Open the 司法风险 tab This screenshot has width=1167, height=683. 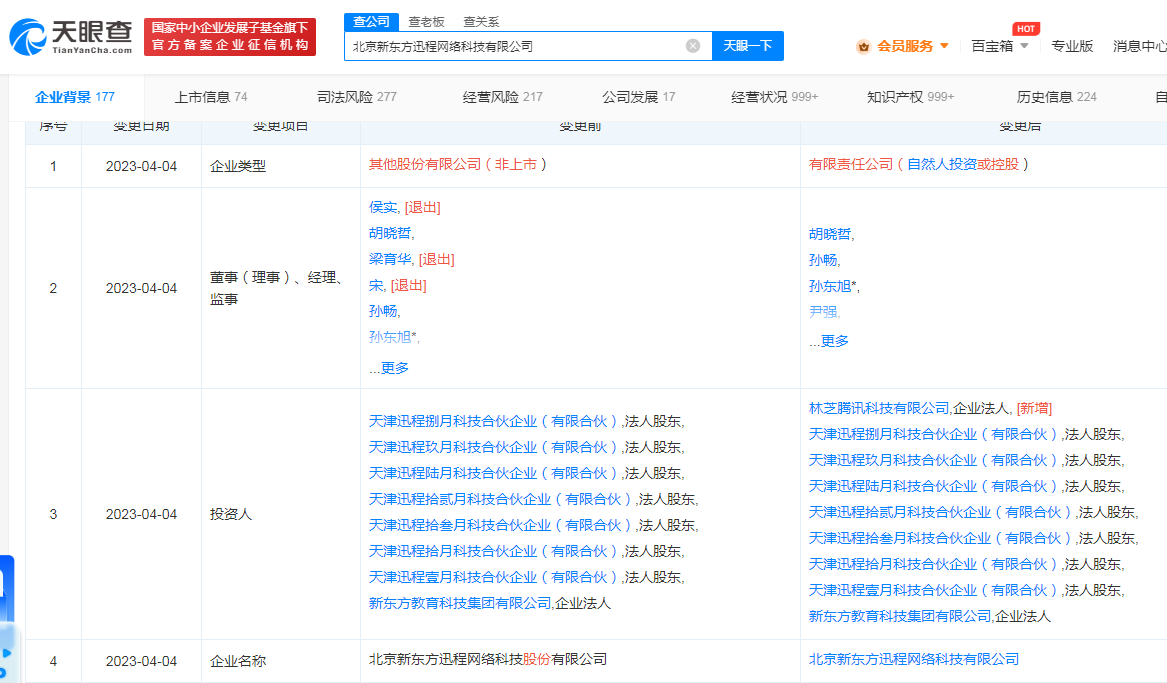[357, 97]
